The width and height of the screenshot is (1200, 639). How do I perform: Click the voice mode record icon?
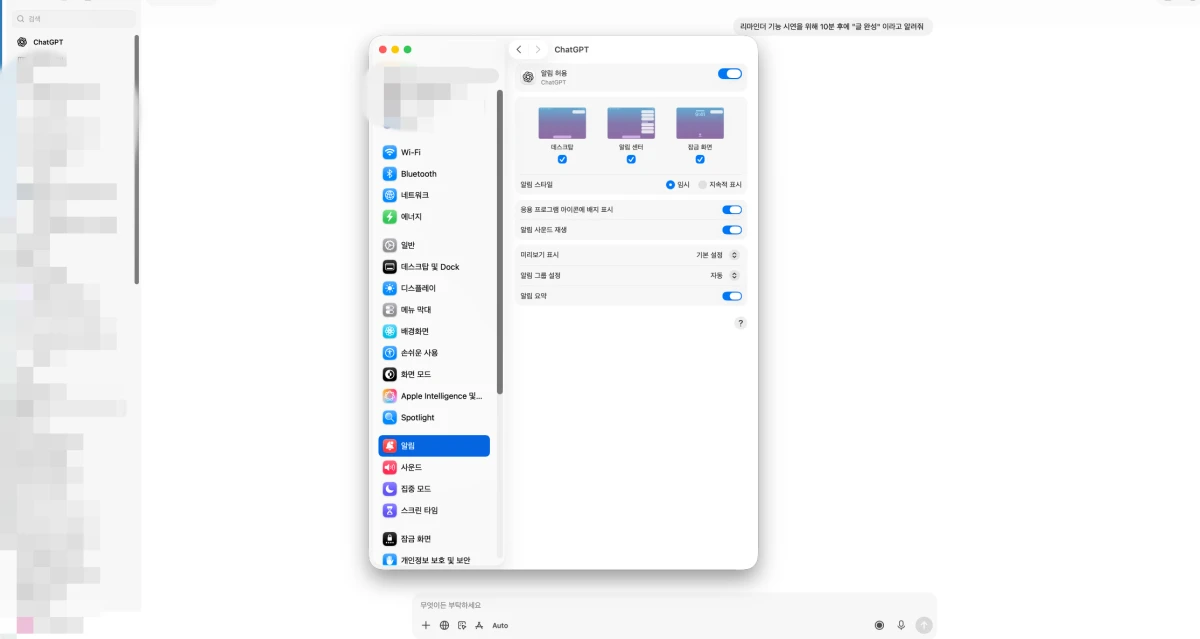(879, 625)
